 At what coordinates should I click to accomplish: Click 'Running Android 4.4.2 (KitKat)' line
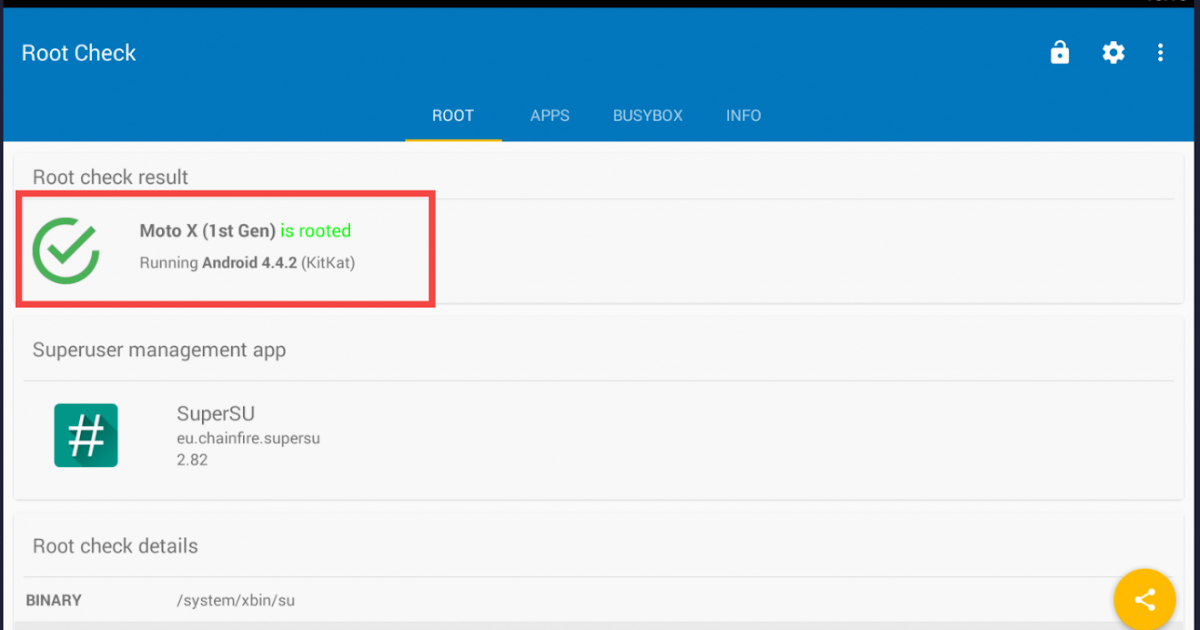click(x=247, y=264)
